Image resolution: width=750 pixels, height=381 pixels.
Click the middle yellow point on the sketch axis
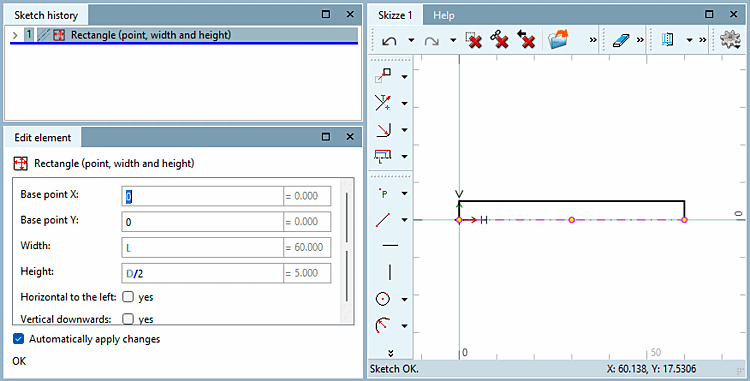(572, 220)
